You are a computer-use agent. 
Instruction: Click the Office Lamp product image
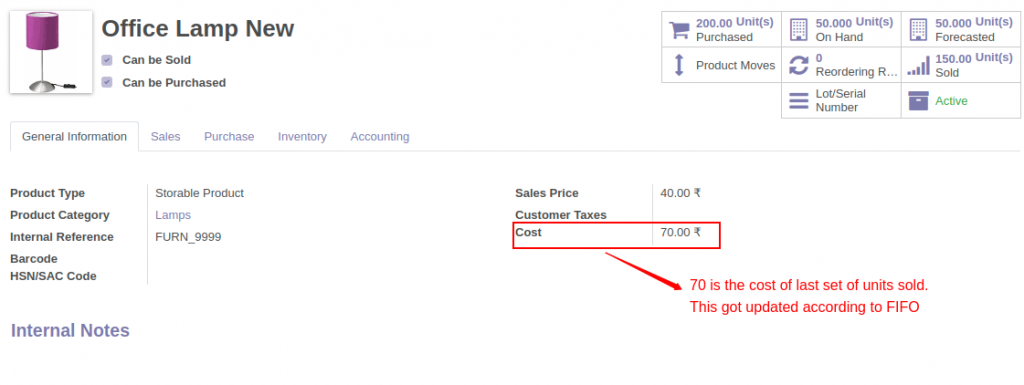point(51,52)
